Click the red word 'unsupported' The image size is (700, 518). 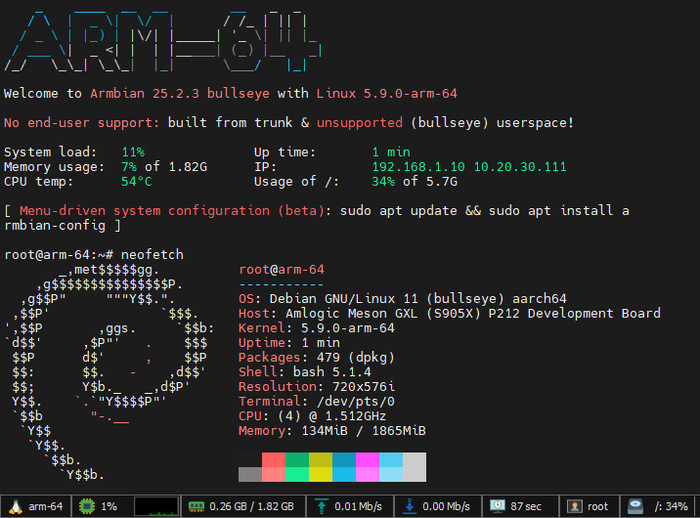pyautogui.click(x=360, y=123)
